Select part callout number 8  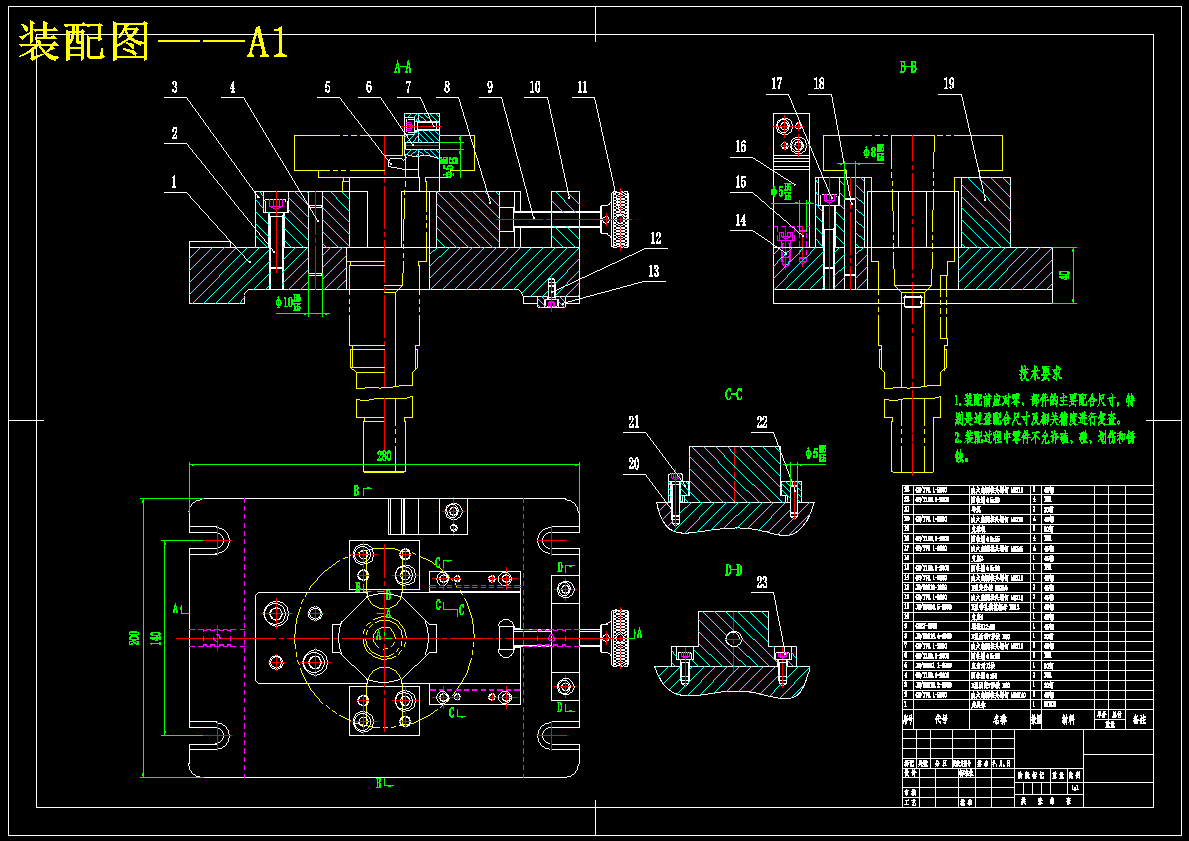(447, 87)
